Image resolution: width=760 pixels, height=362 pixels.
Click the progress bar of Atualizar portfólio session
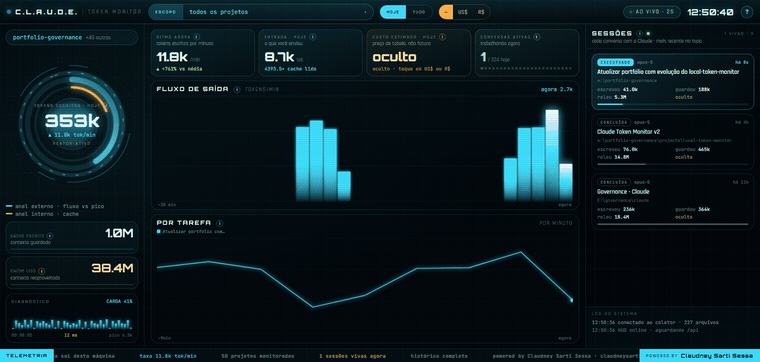click(673, 104)
